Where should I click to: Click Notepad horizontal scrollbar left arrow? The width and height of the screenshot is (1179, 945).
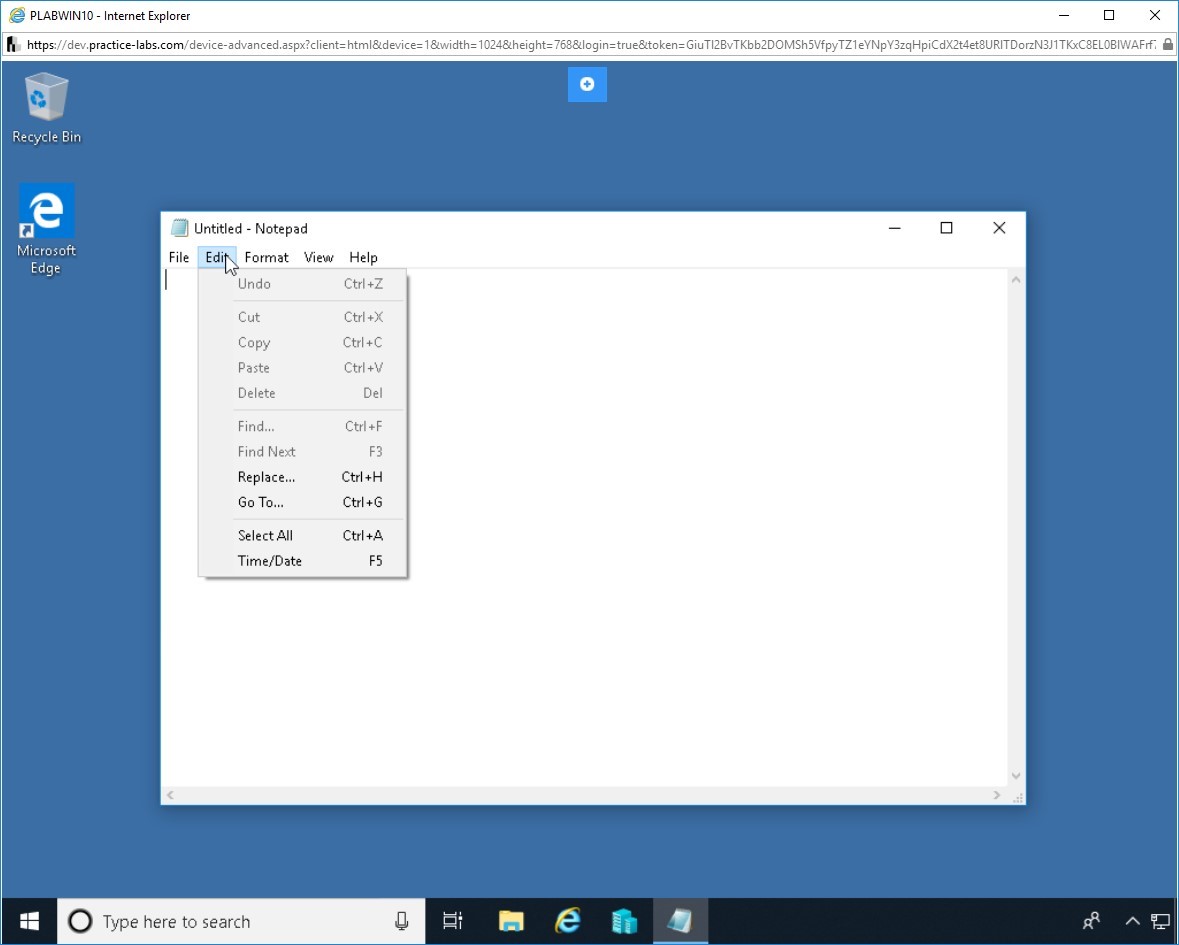tap(171, 795)
